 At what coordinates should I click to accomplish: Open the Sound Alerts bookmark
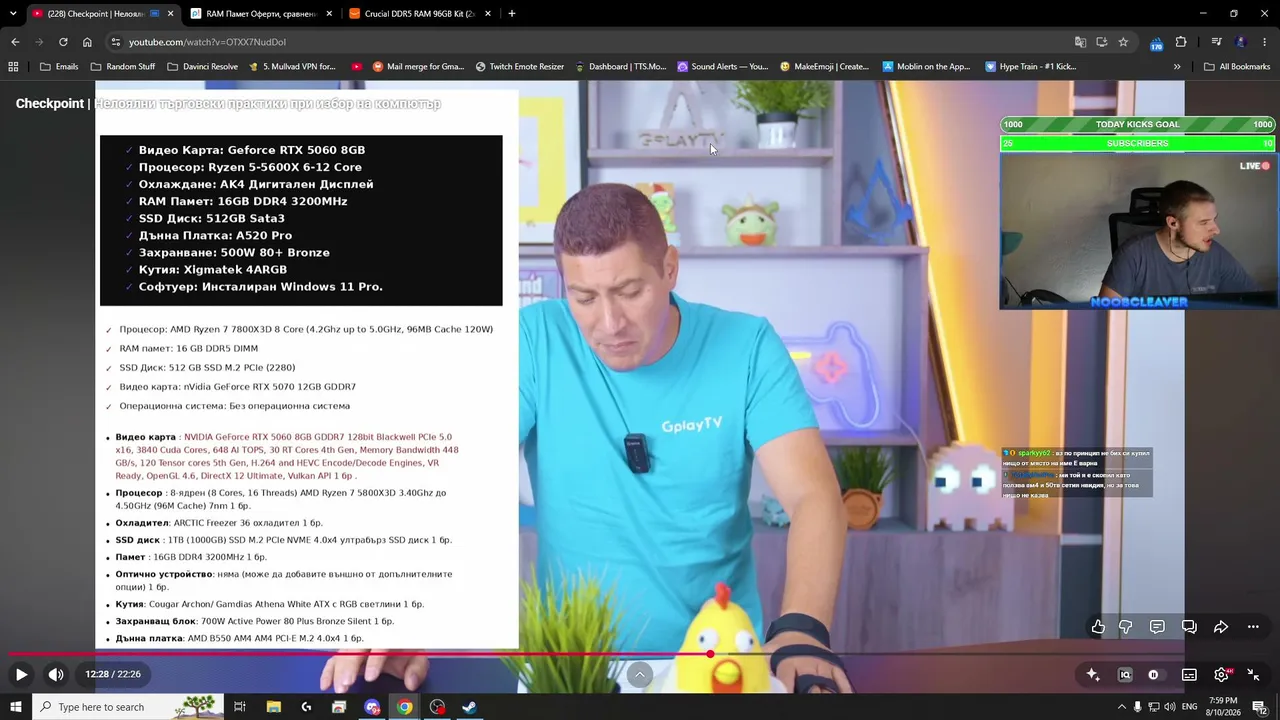pos(722,67)
